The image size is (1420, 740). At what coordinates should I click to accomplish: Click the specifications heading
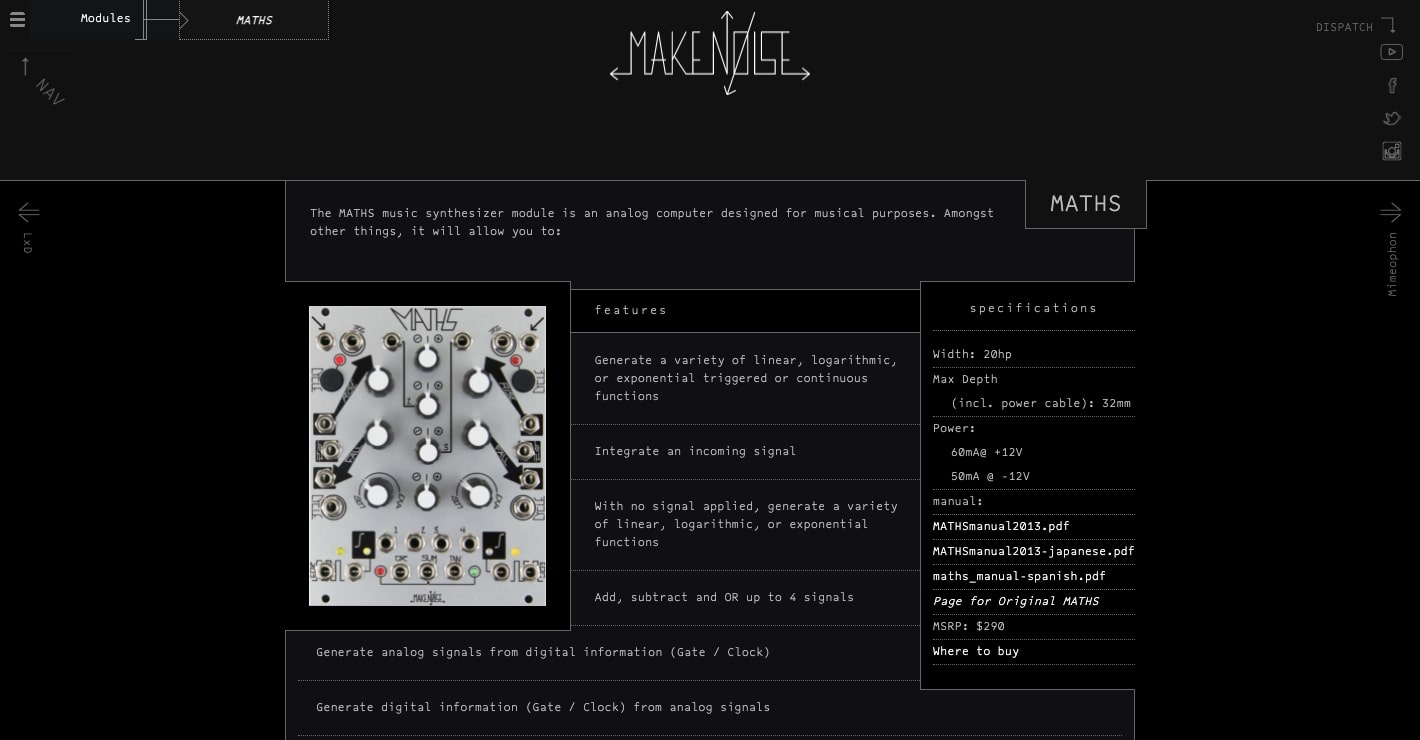click(1033, 308)
